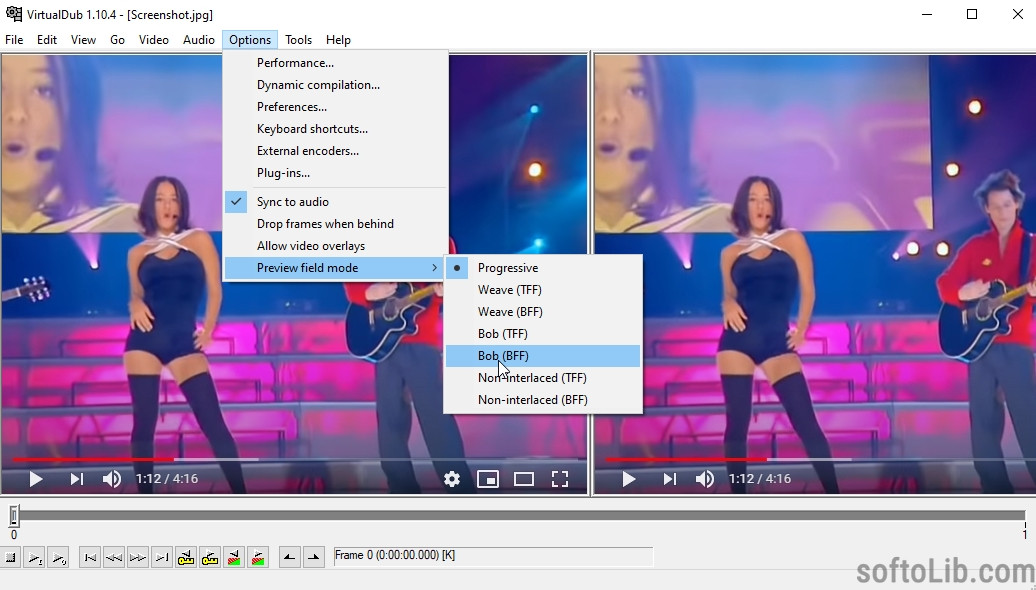Open the Tools menu
The width and height of the screenshot is (1036, 590).
pyautogui.click(x=299, y=40)
